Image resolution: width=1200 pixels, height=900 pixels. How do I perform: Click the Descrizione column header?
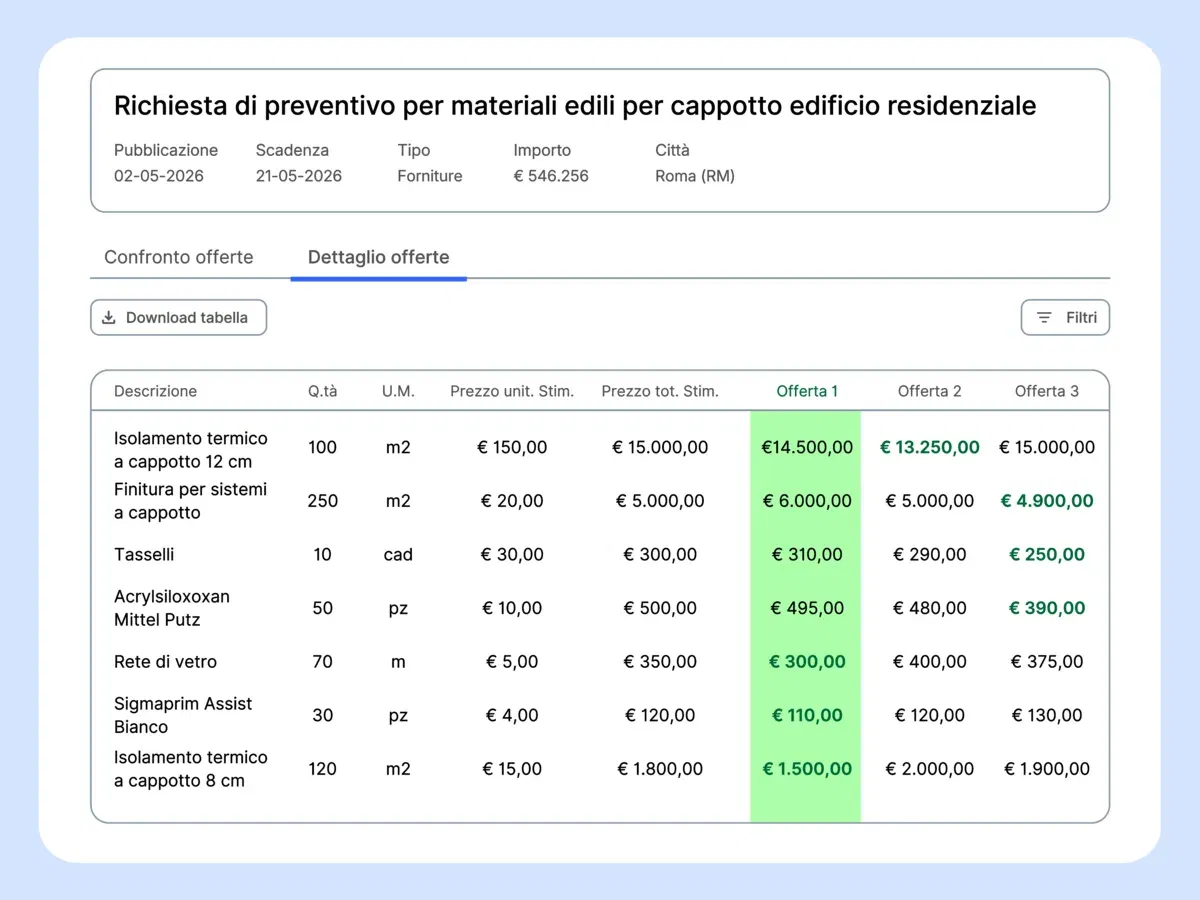coord(155,391)
